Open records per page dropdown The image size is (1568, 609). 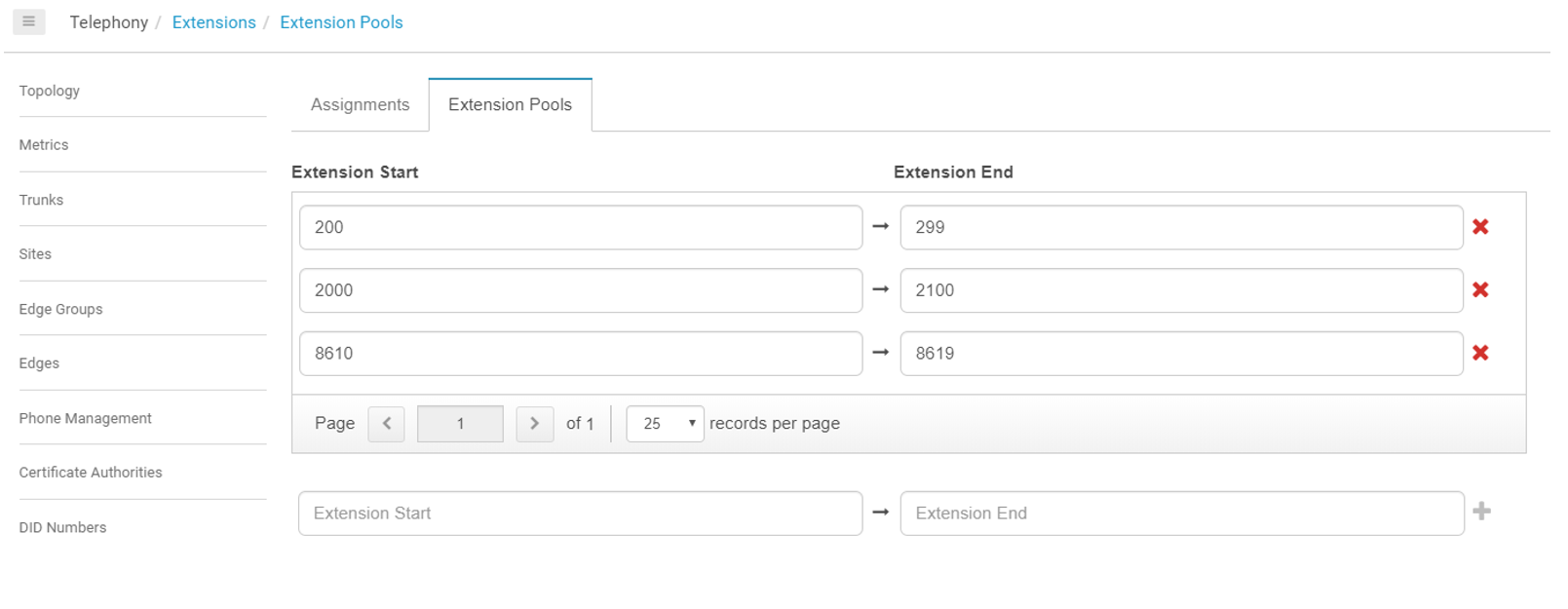665,424
